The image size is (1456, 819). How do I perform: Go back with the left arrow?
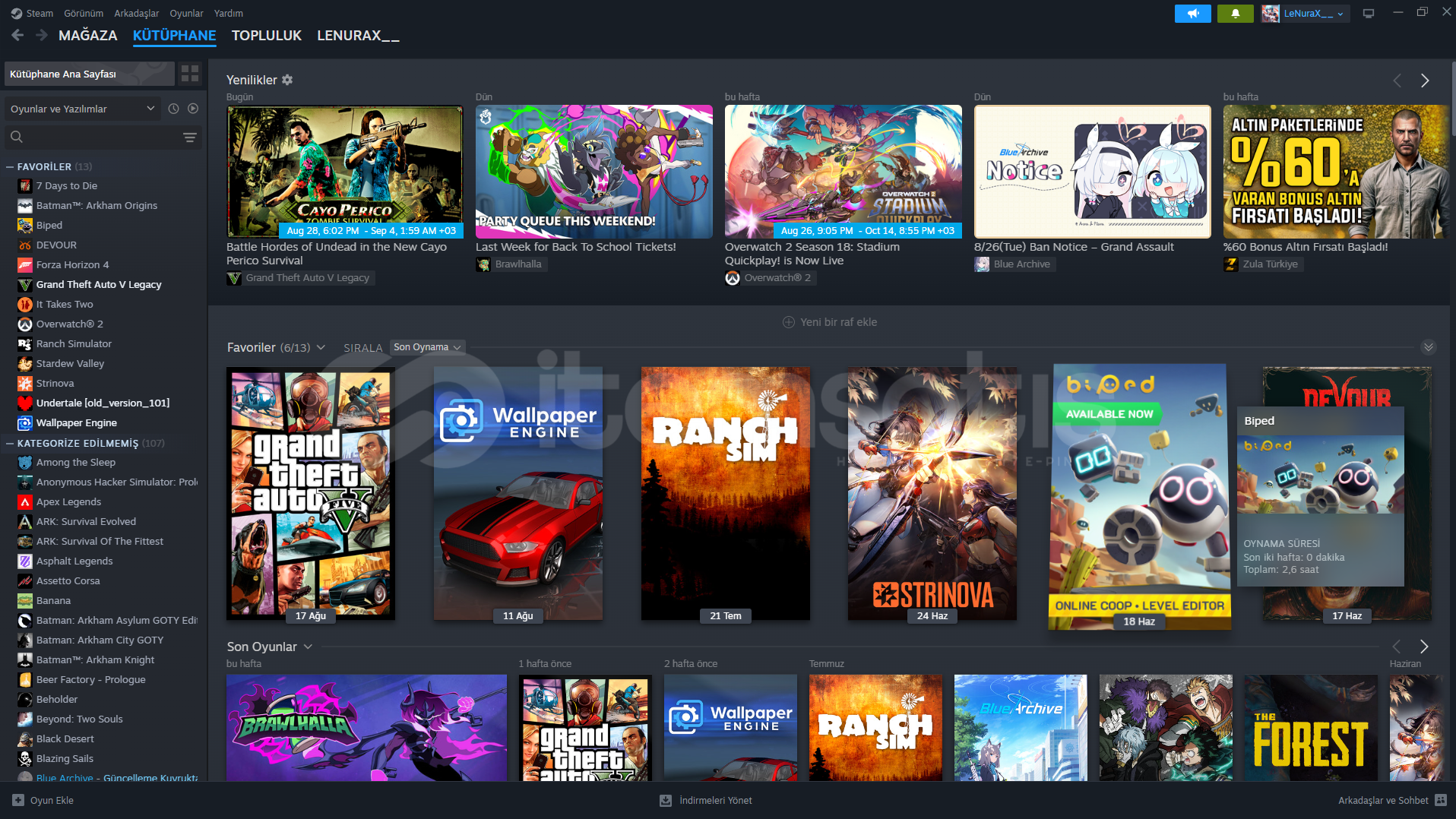[x=17, y=35]
